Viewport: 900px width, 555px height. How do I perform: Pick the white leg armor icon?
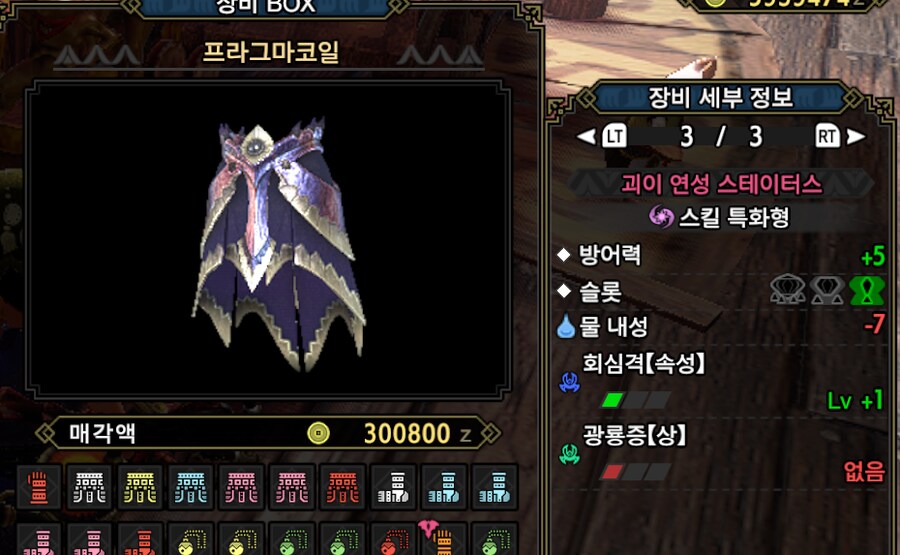tap(393, 487)
